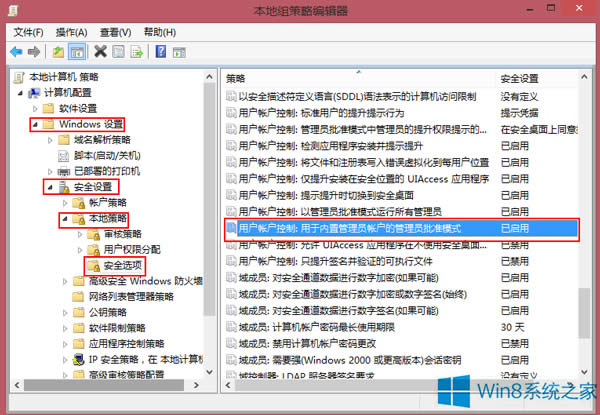Click the 帐户策略 folder icon
The width and height of the screenshot is (600, 415).
click(78, 203)
